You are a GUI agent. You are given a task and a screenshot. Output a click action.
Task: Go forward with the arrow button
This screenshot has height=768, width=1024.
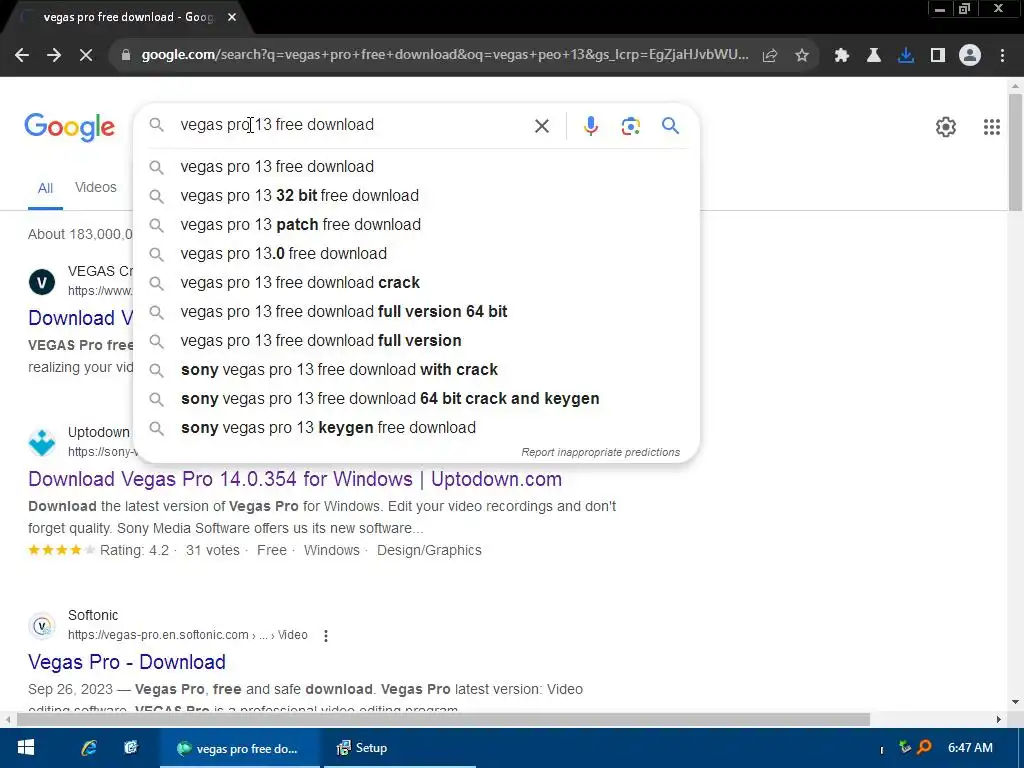54,56
